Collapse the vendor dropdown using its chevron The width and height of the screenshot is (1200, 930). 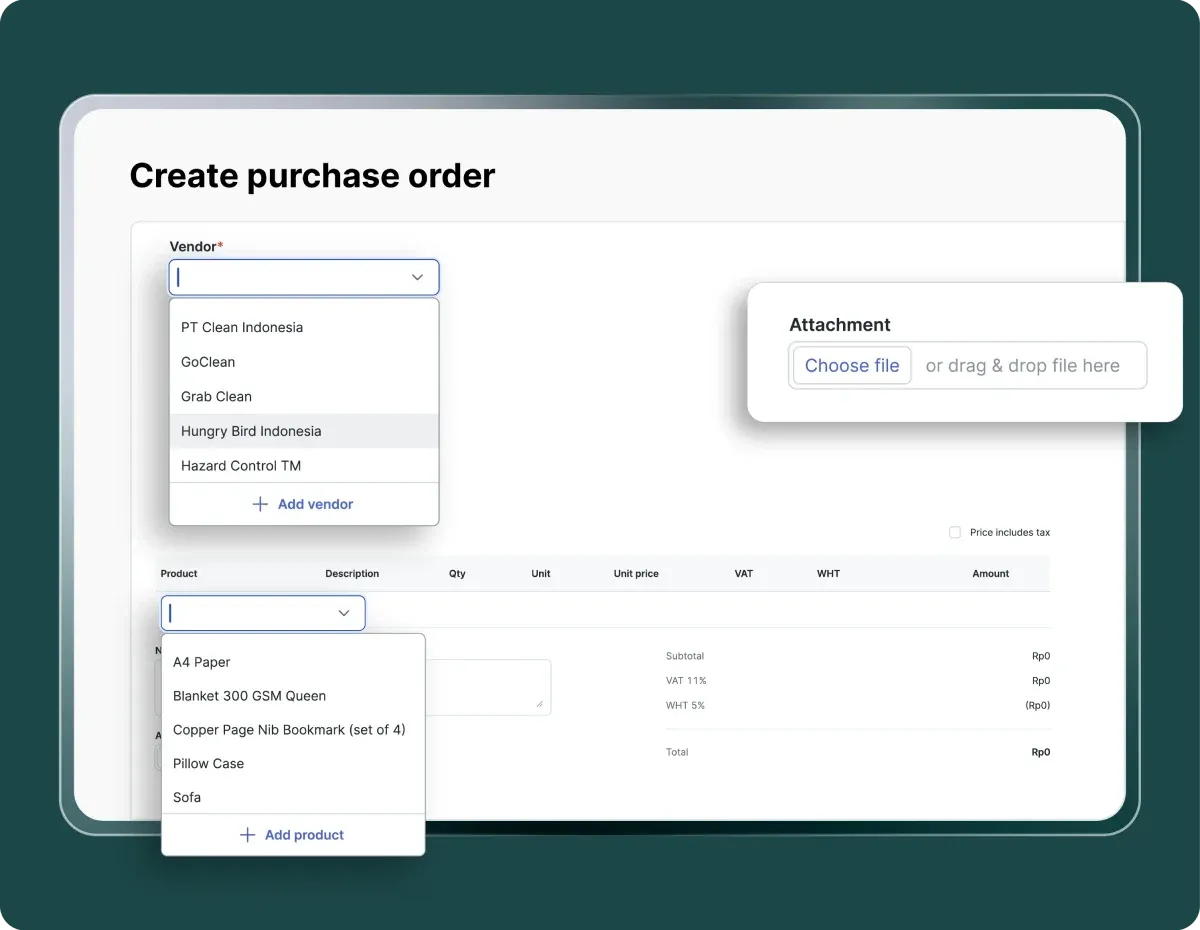pos(417,277)
